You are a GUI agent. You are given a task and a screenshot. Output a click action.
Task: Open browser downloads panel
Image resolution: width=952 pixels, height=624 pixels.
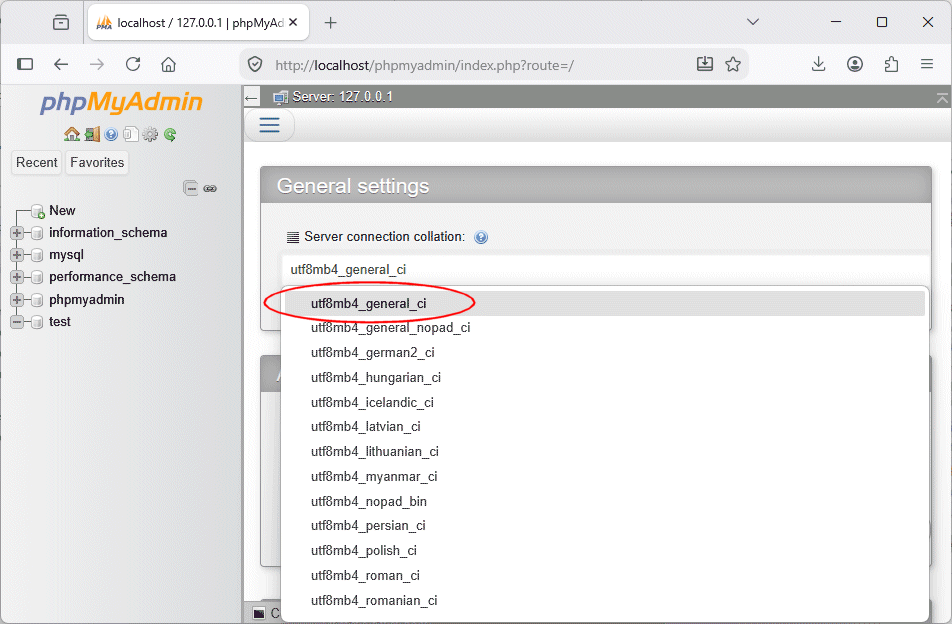coord(818,64)
